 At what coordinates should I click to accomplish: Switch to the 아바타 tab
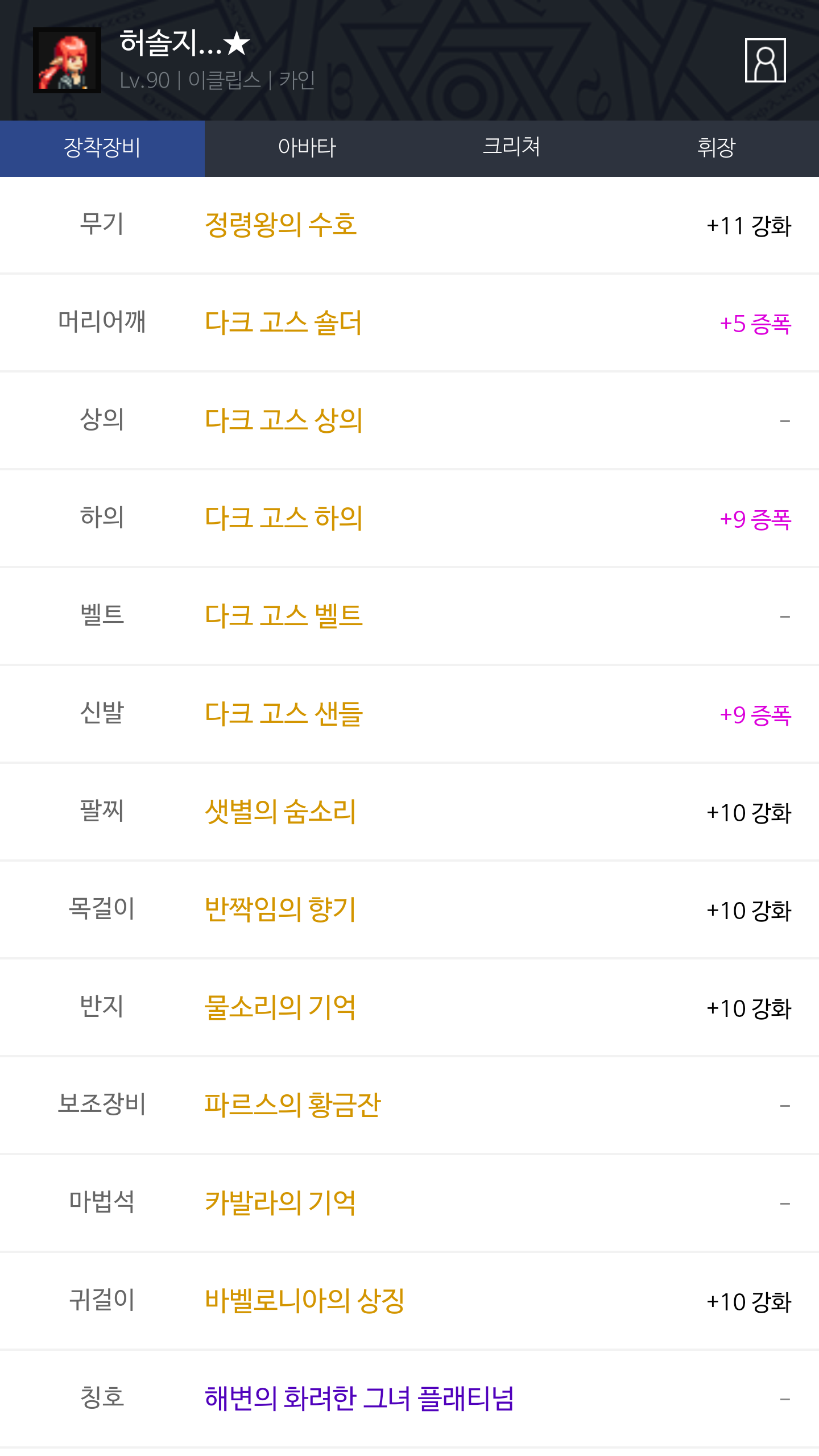click(x=307, y=148)
